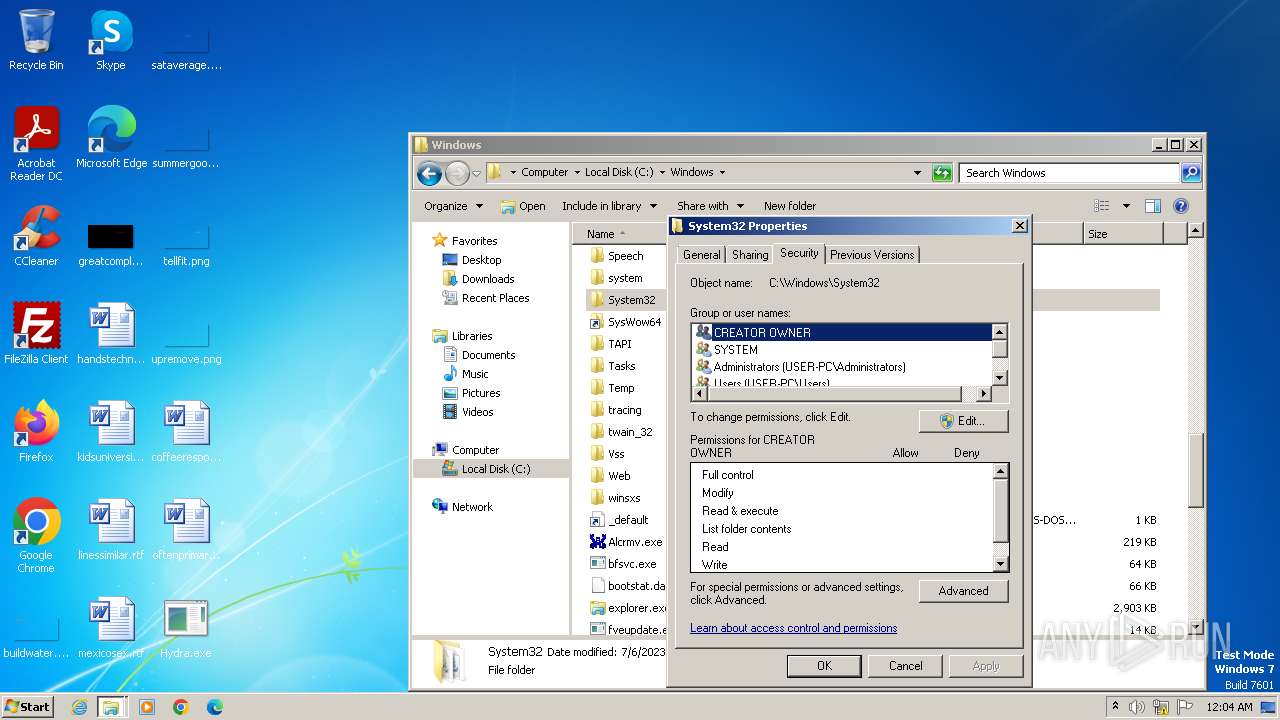
Task: Switch to the Sharing tab
Action: (x=750, y=255)
